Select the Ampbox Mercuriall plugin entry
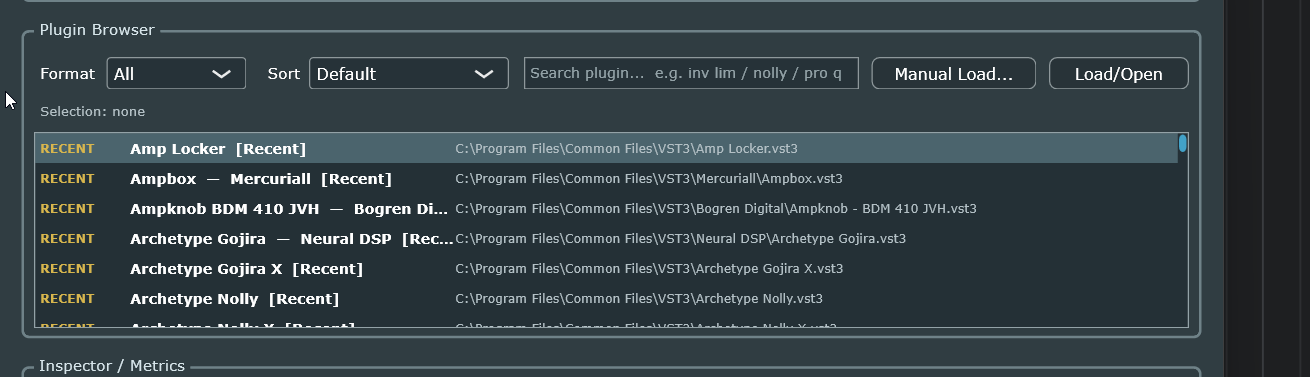The width and height of the screenshot is (1310, 377). [x=606, y=178]
